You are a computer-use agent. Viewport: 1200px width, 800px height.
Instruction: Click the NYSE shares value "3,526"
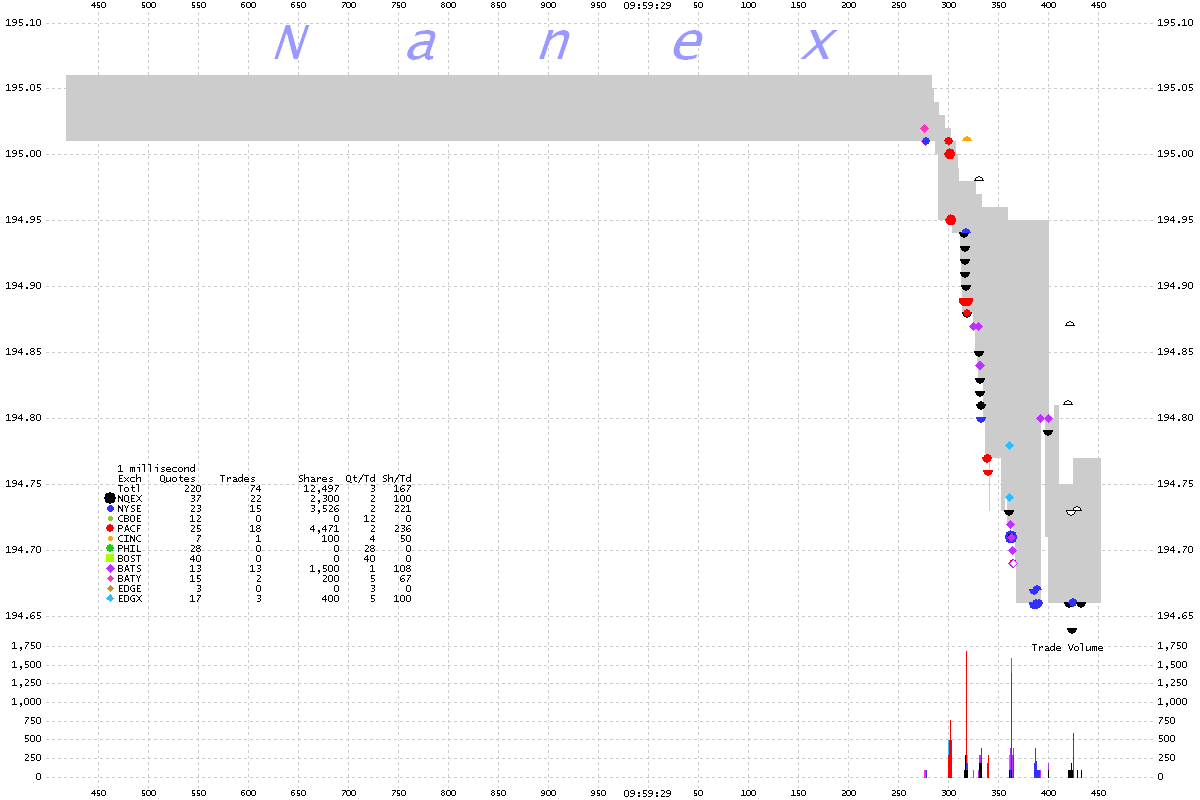click(x=323, y=508)
